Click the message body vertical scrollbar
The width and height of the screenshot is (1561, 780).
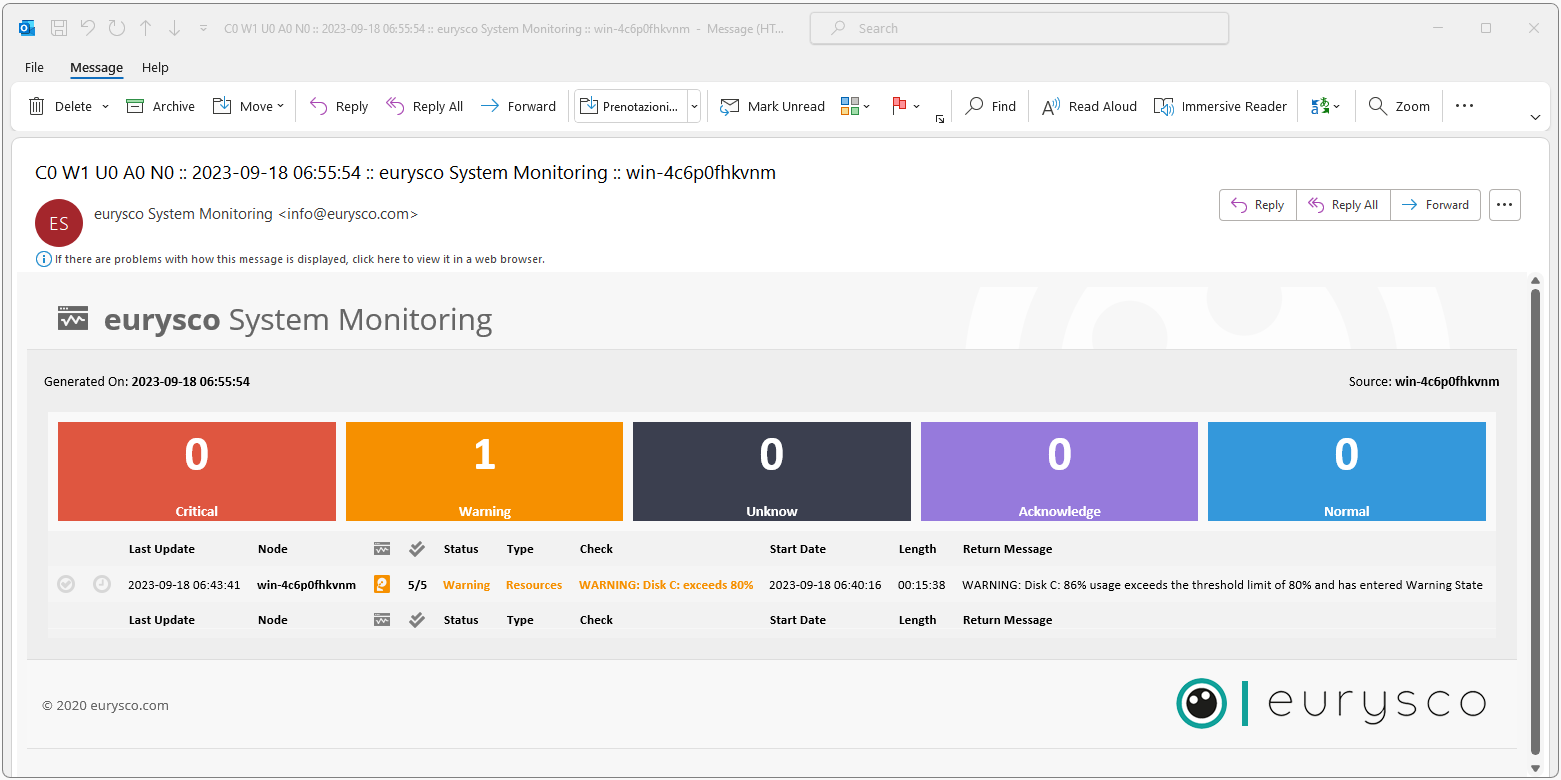[1536, 520]
